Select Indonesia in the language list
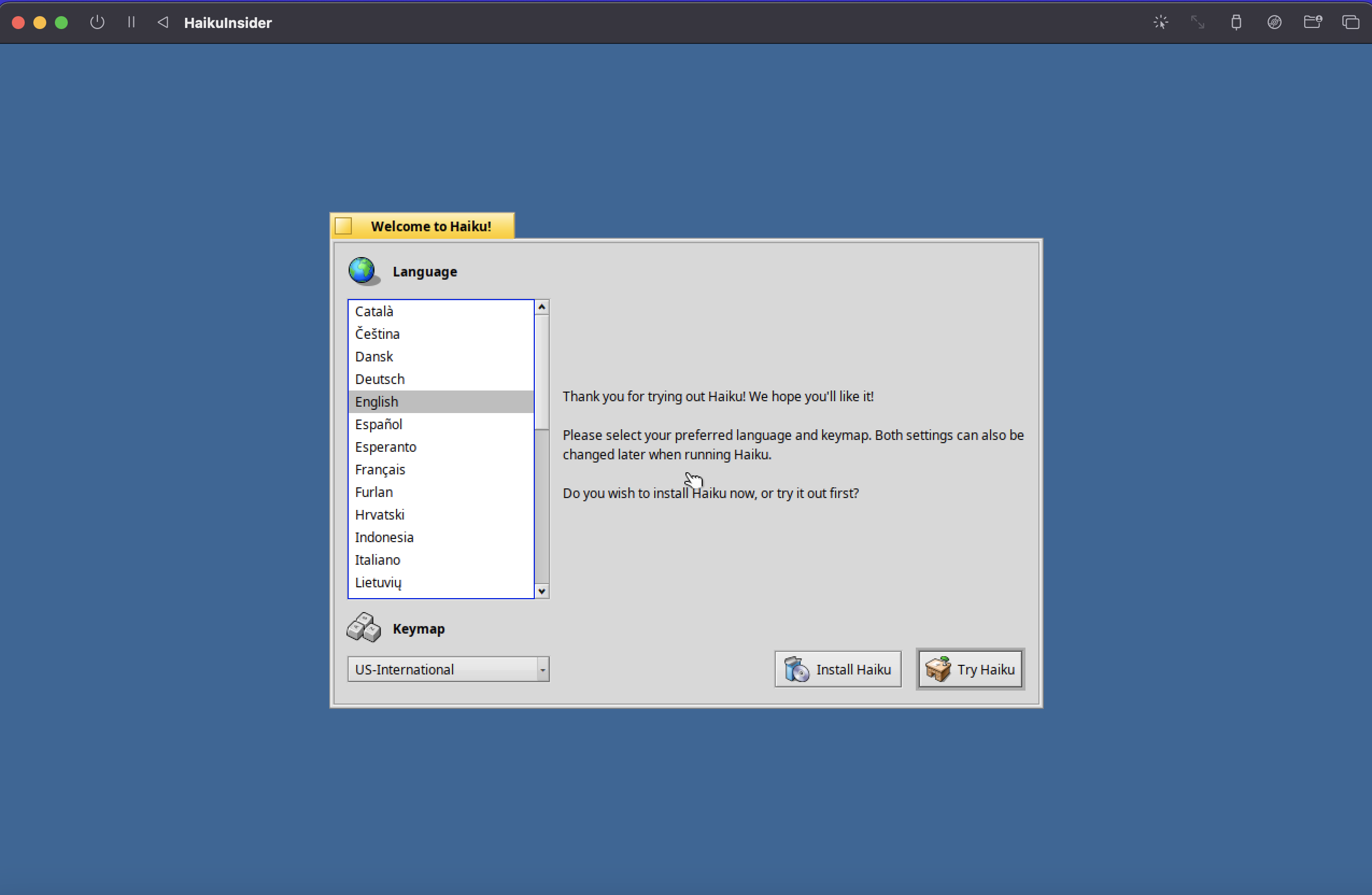The image size is (1372, 895). [441, 537]
